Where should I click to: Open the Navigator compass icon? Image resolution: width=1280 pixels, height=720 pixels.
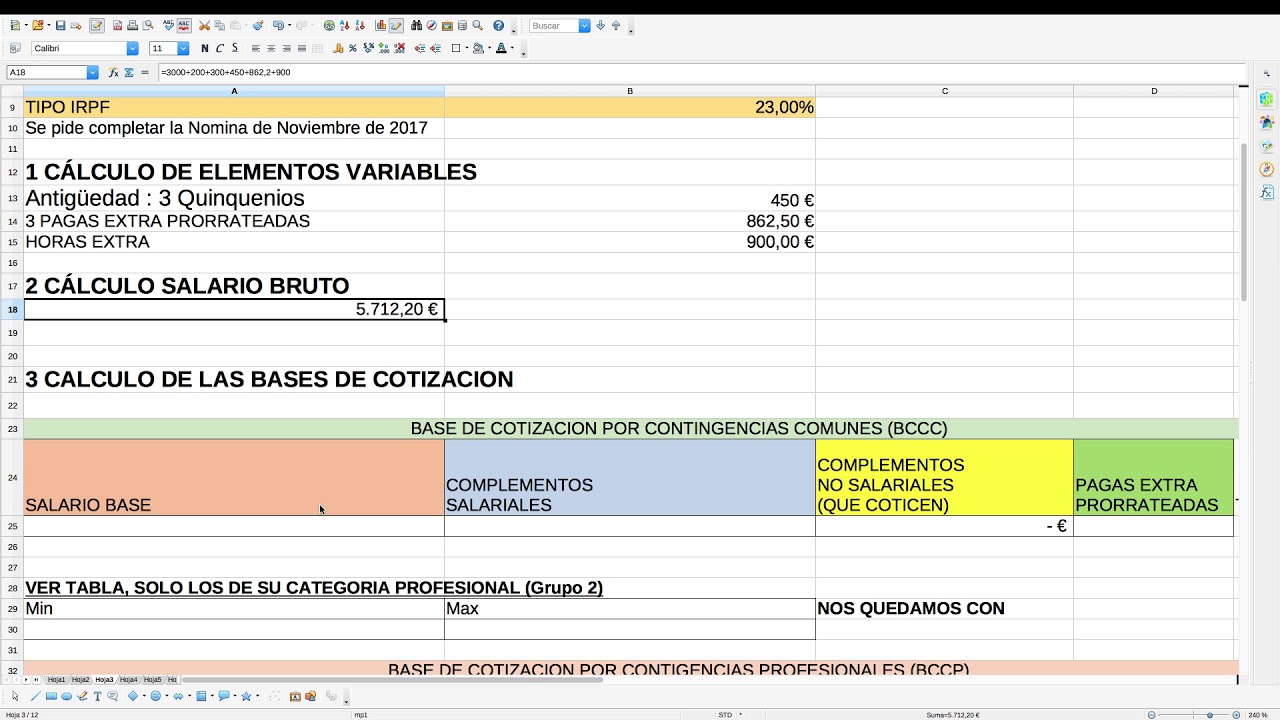431,25
